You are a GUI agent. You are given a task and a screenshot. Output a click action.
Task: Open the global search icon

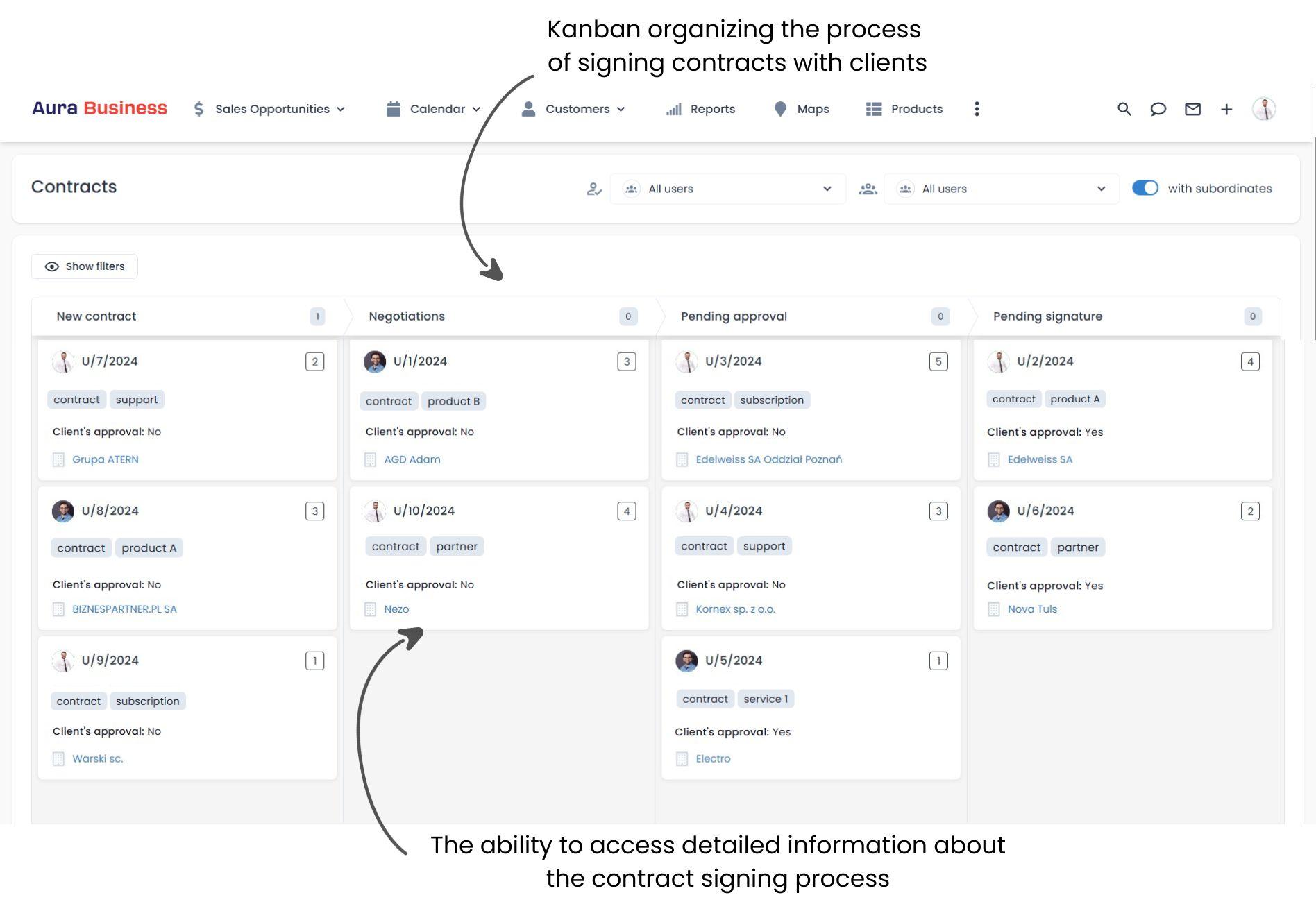click(x=1123, y=109)
